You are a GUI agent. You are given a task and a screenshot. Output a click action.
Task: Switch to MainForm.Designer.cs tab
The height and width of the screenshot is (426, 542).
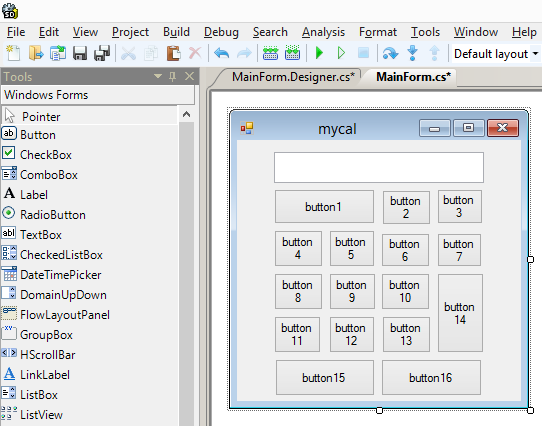[x=293, y=77]
